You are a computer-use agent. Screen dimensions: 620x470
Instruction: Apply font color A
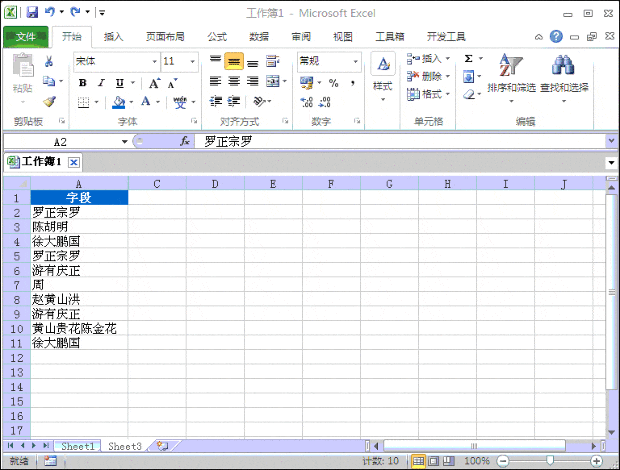pyautogui.click(x=146, y=102)
